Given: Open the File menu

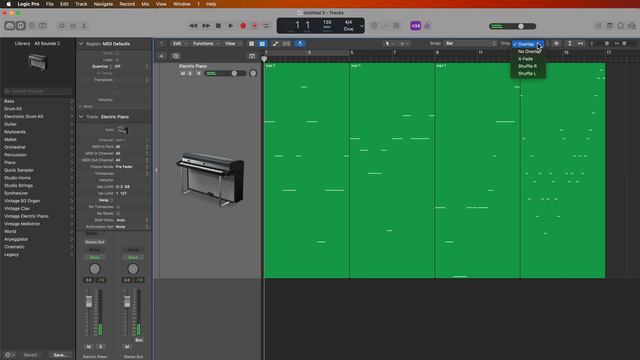Looking at the screenshot, I should 49,4.
